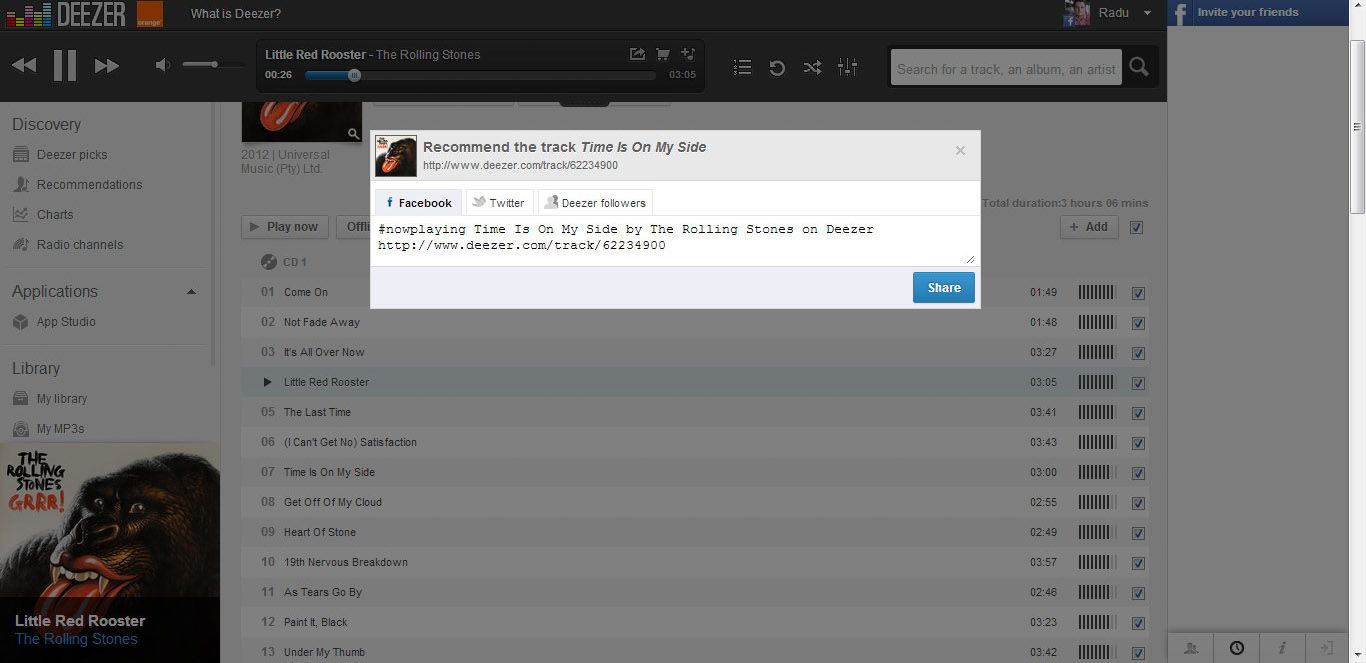Toggle checkbox for The Last Time
Image resolution: width=1366 pixels, height=663 pixels.
coord(1138,413)
